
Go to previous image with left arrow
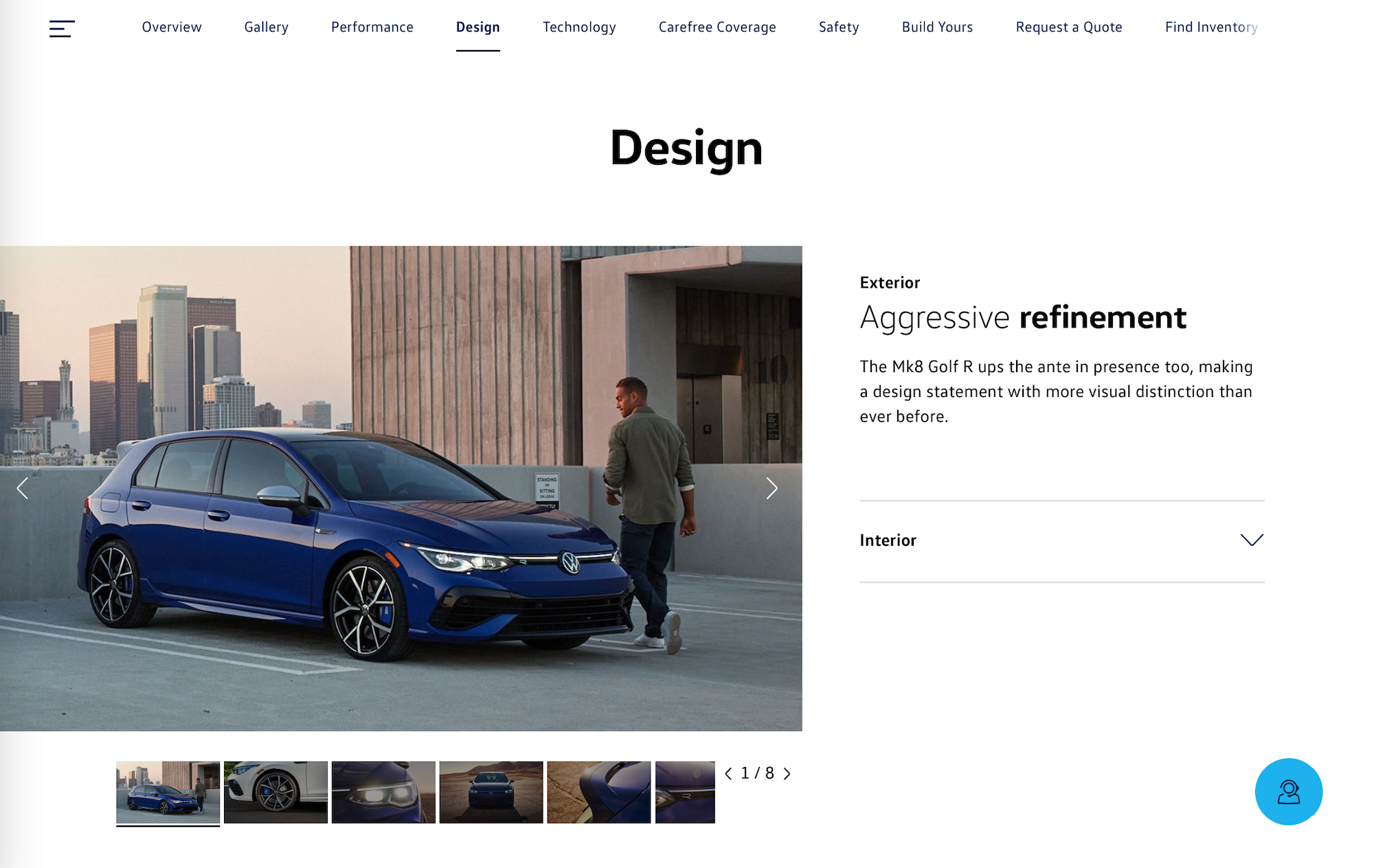[x=23, y=488]
